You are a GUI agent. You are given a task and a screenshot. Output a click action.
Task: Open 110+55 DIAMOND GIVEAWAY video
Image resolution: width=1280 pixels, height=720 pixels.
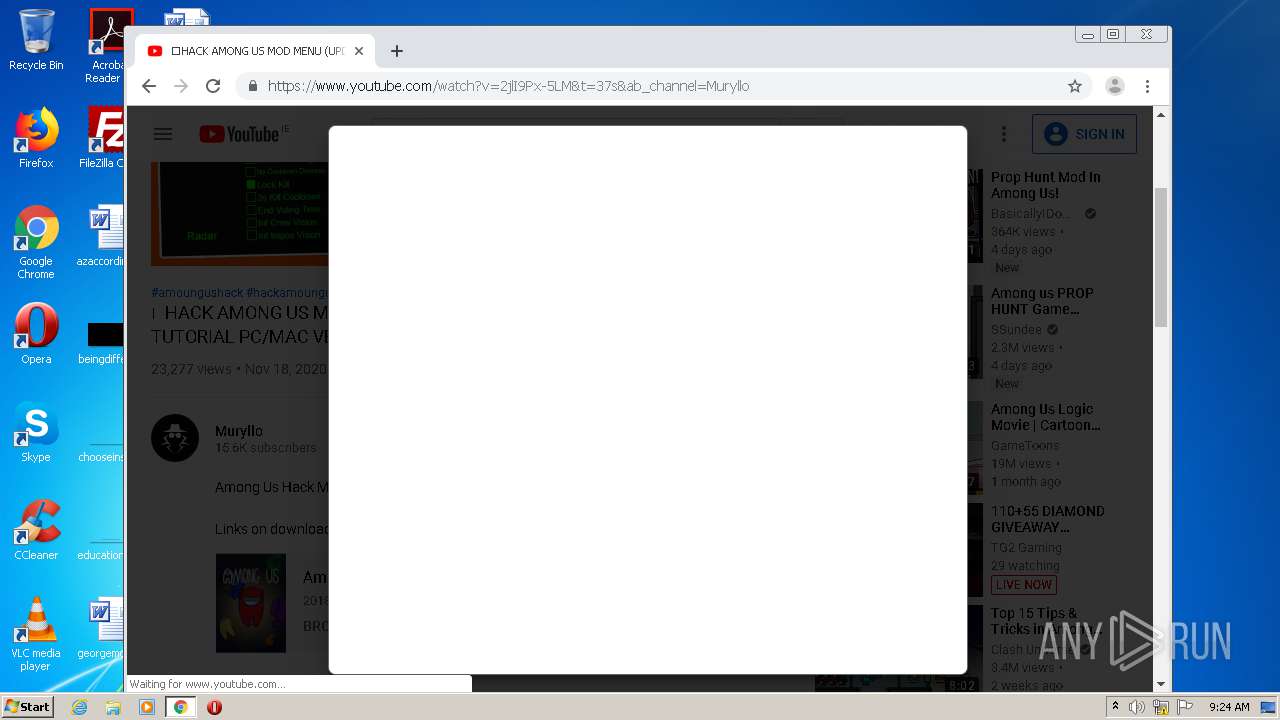point(1047,519)
